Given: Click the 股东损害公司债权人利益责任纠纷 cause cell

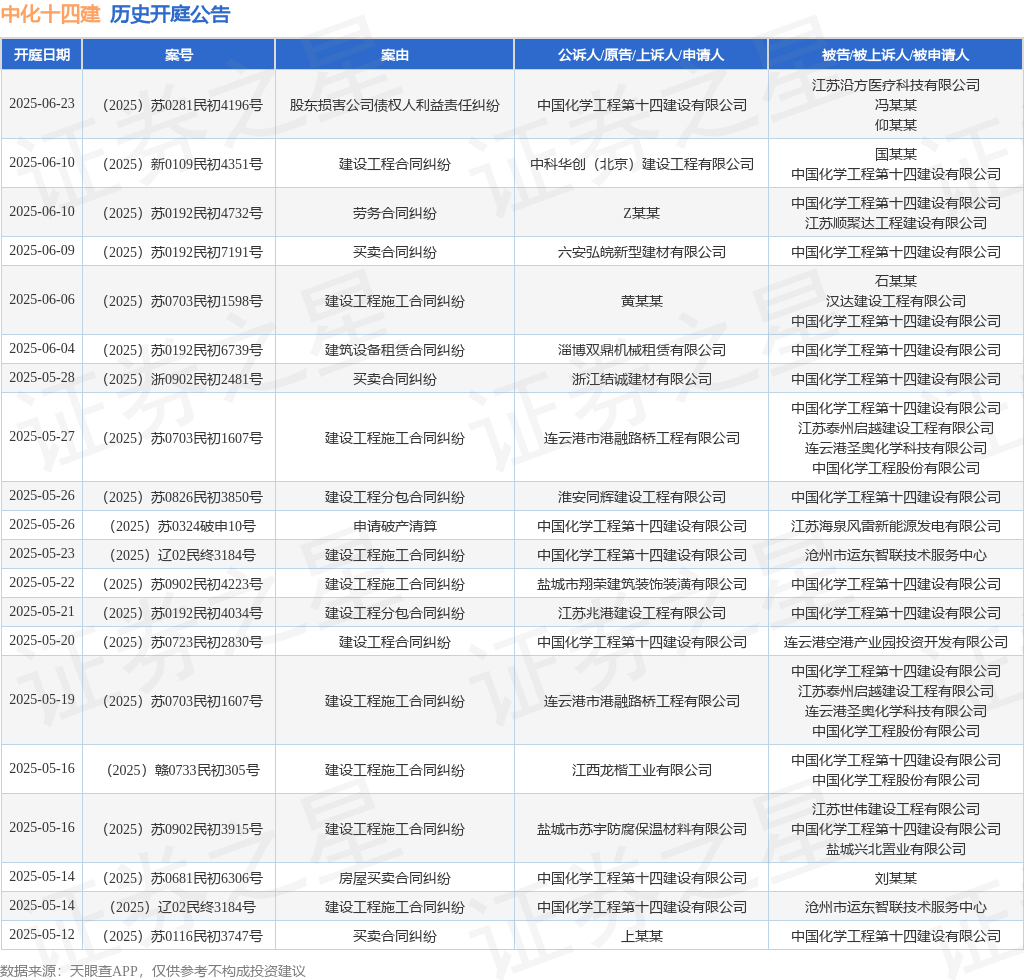Looking at the screenshot, I should (x=394, y=105).
